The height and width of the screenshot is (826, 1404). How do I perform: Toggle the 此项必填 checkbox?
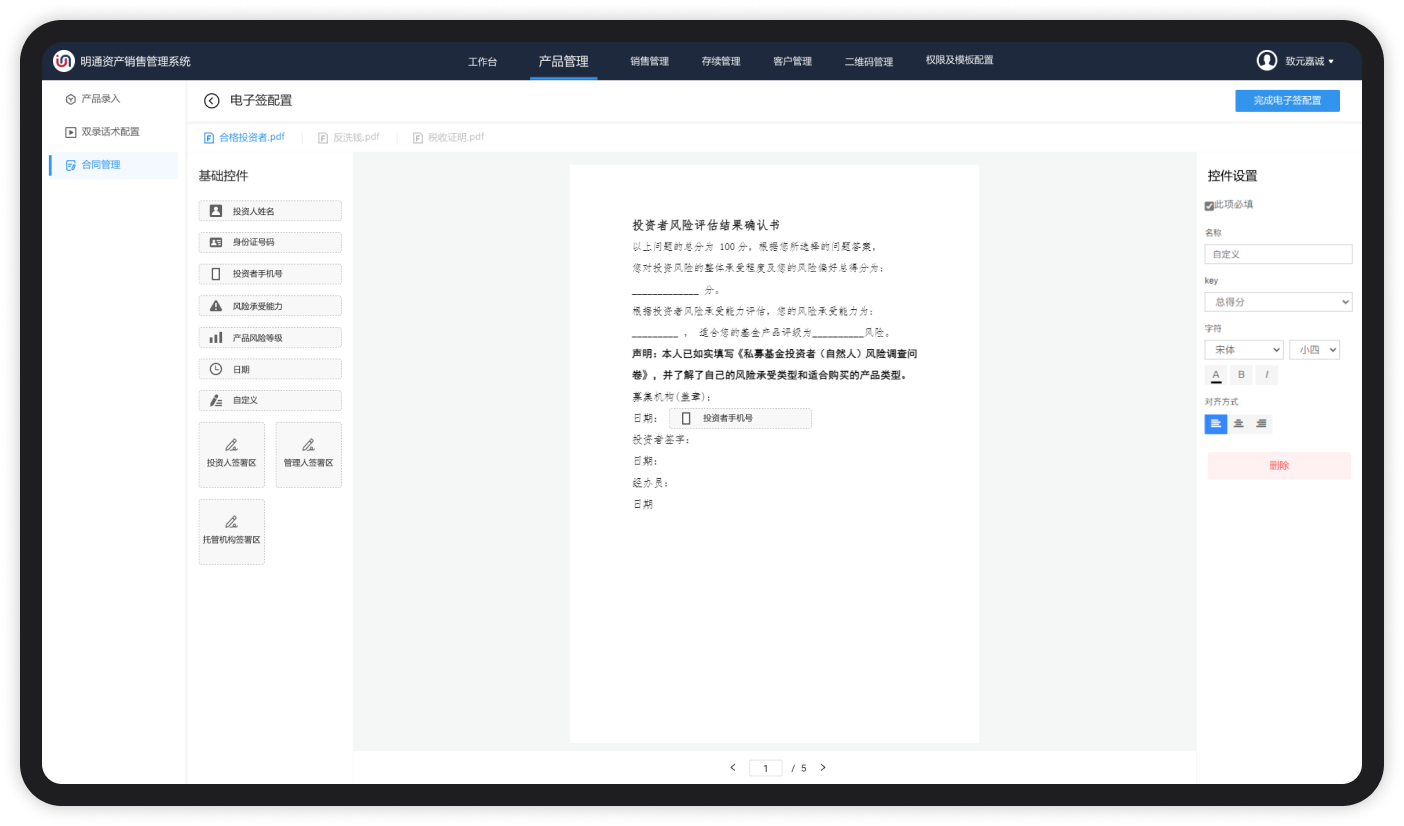point(1209,206)
